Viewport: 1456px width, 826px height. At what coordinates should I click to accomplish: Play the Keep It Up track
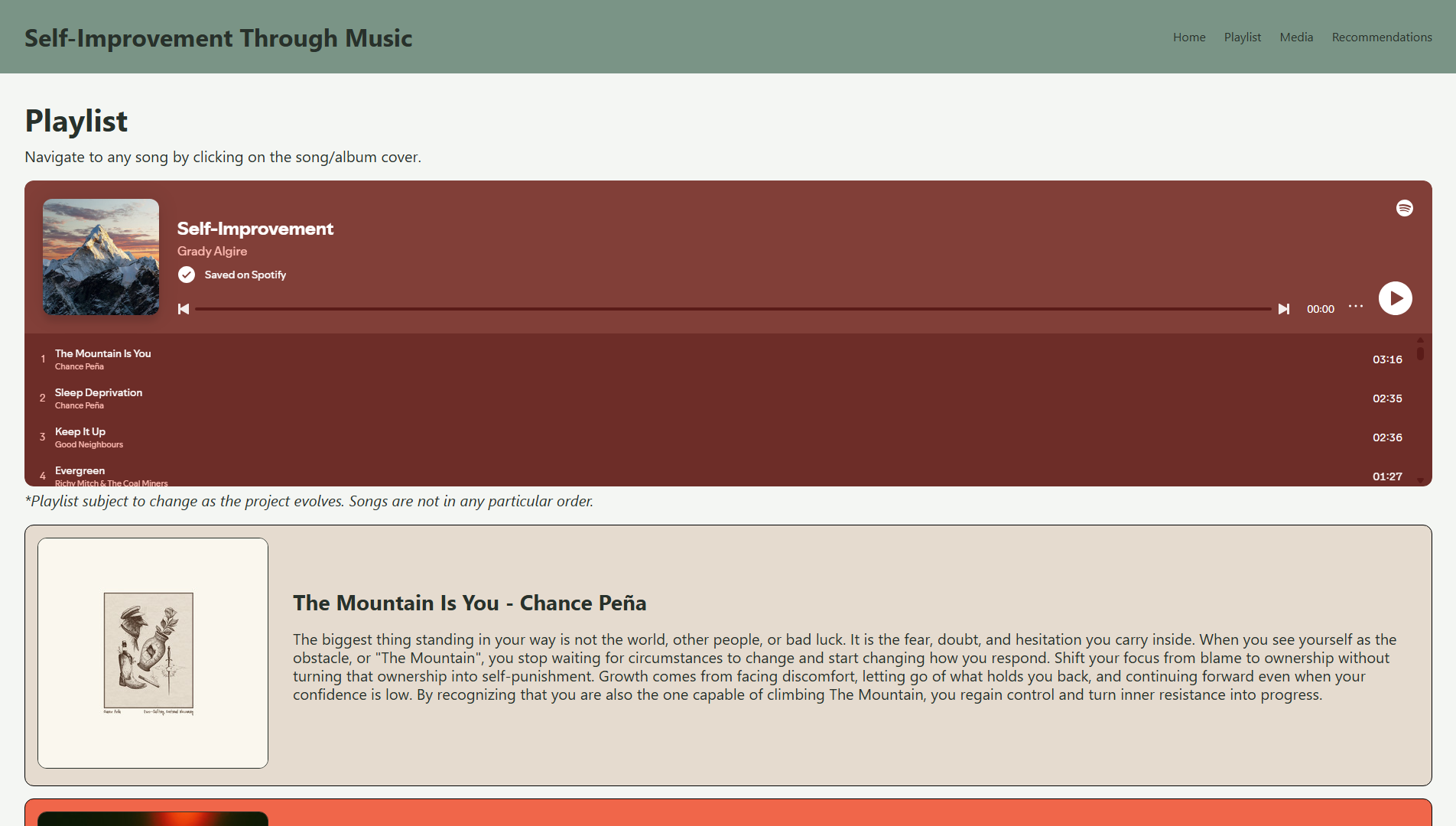click(80, 432)
